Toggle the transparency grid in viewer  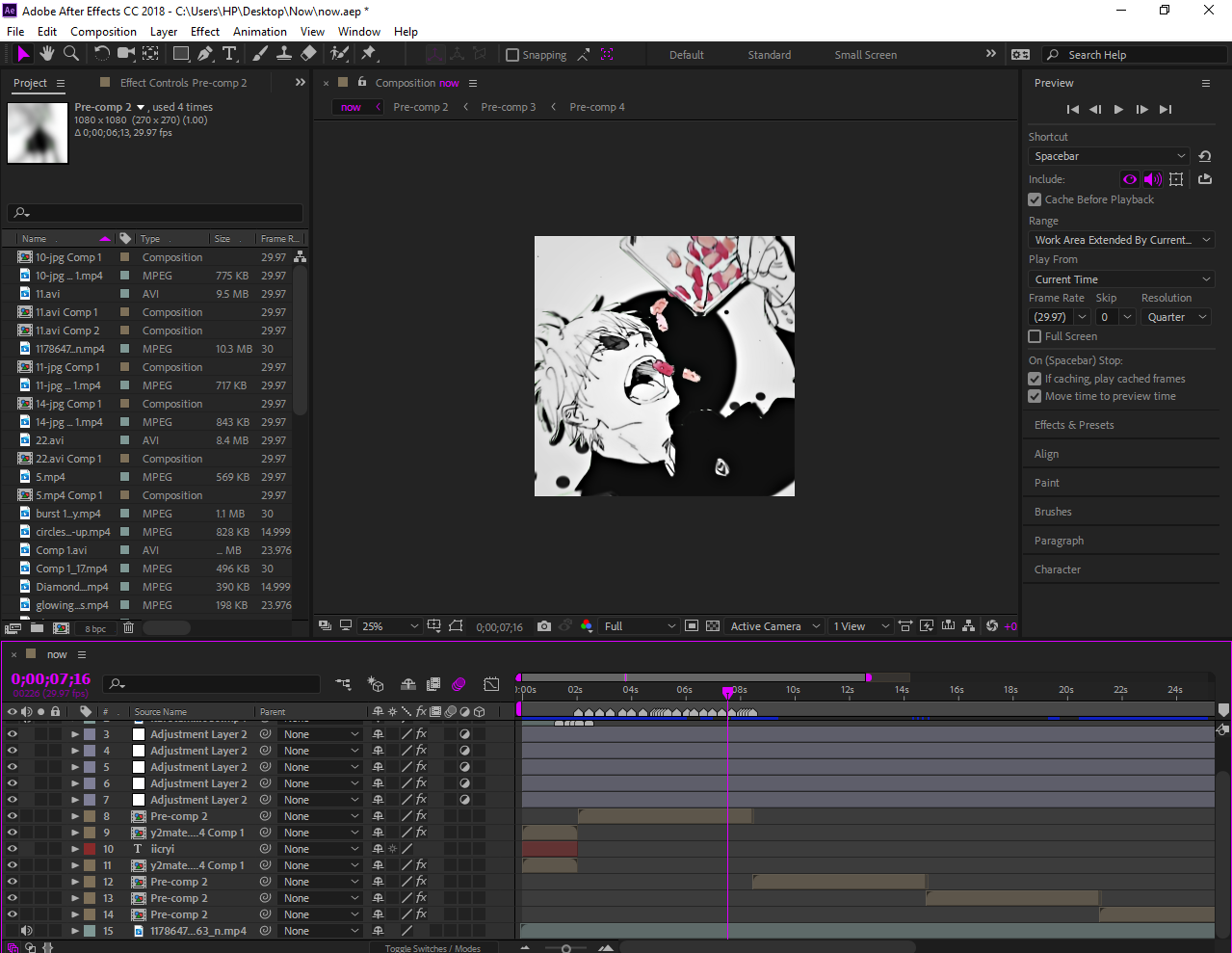713,626
